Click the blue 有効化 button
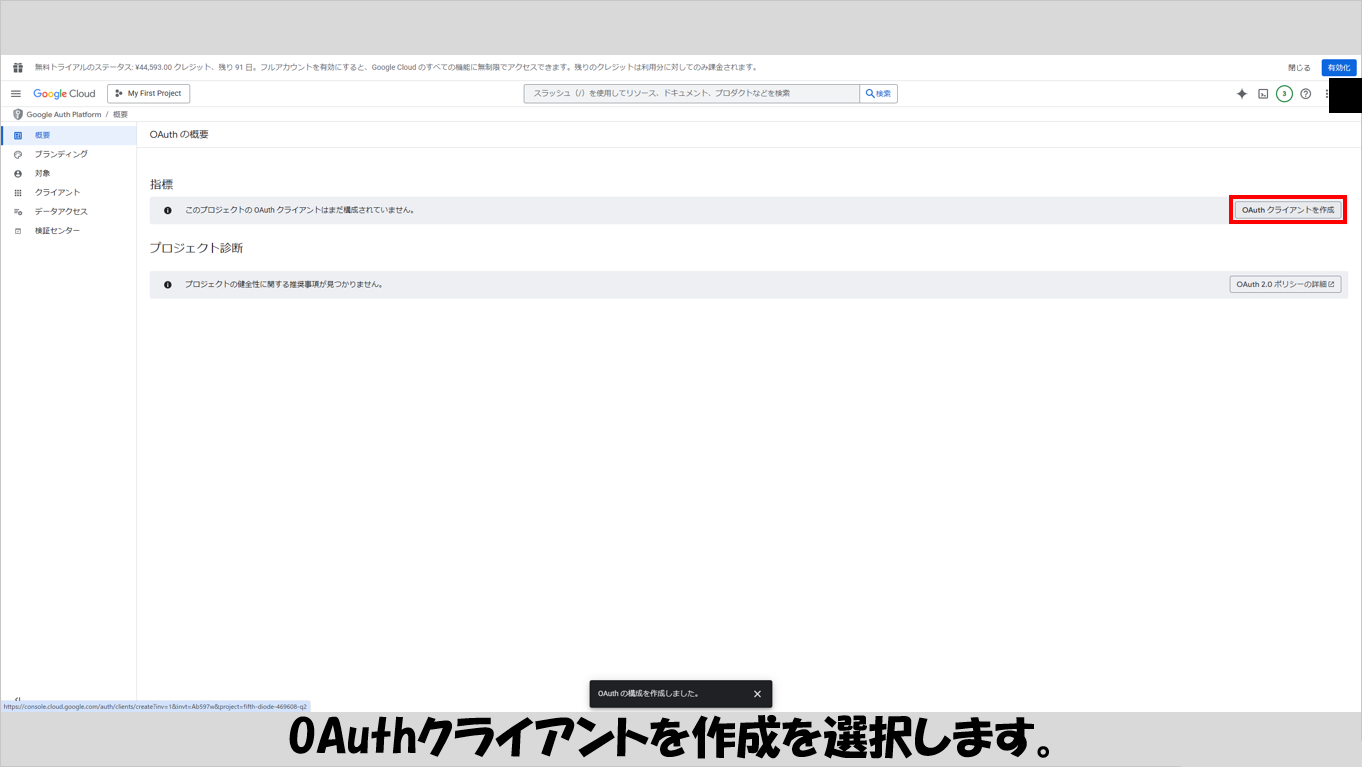The height and width of the screenshot is (767, 1362). [x=1338, y=68]
